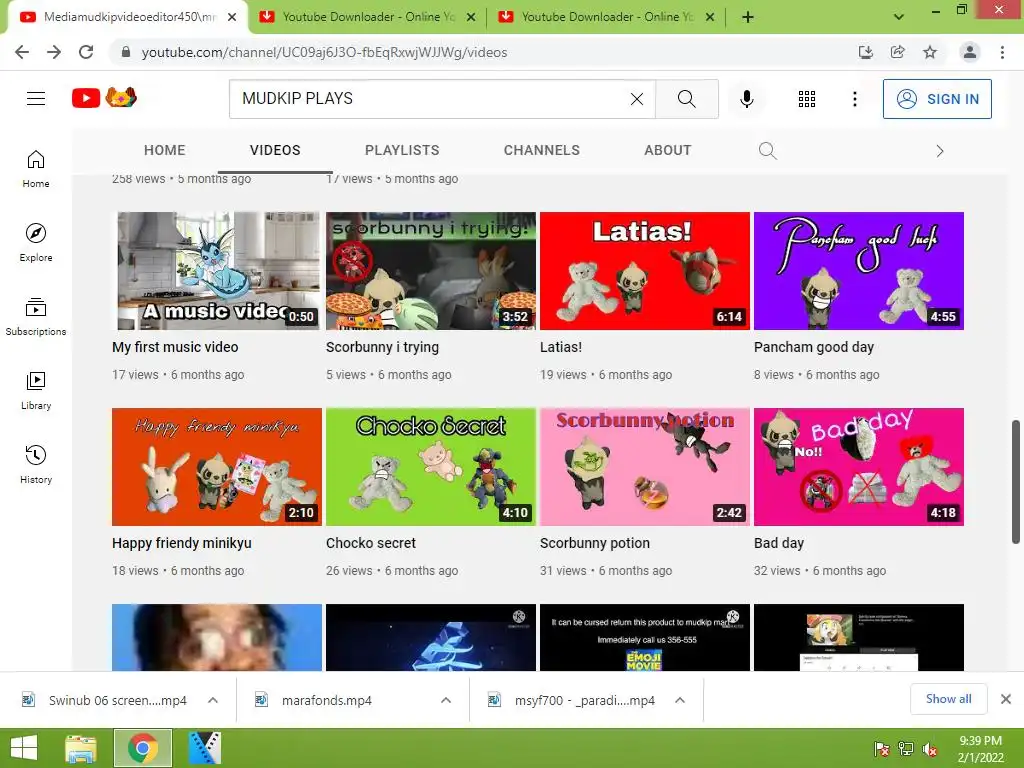Expand options for msyf700 download
The width and height of the screenshot is (1024, 768).
680,700
